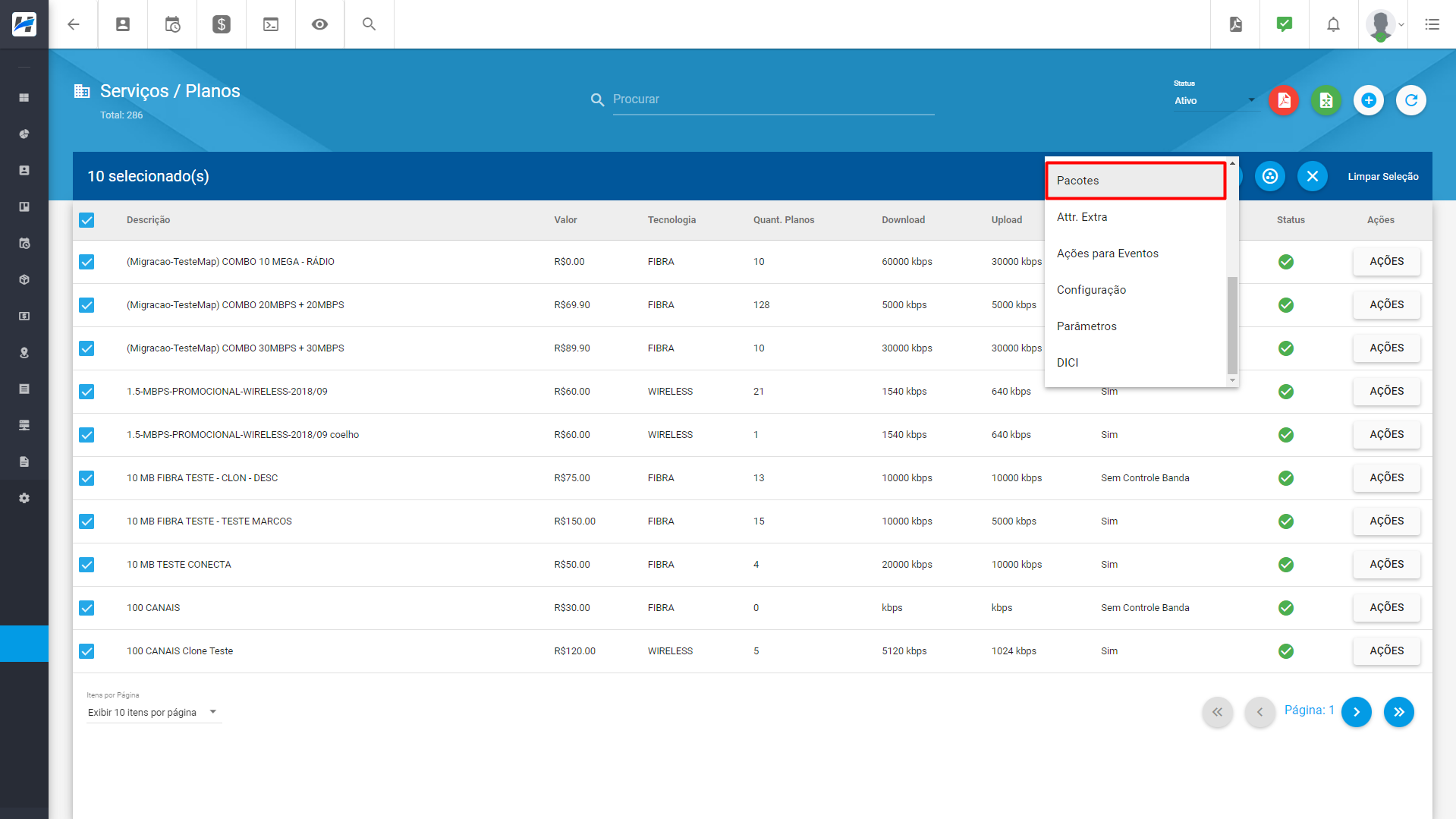Click the dropdown menu scrollbar
Screen dimensions: 1456x819
pos(1232,326)
